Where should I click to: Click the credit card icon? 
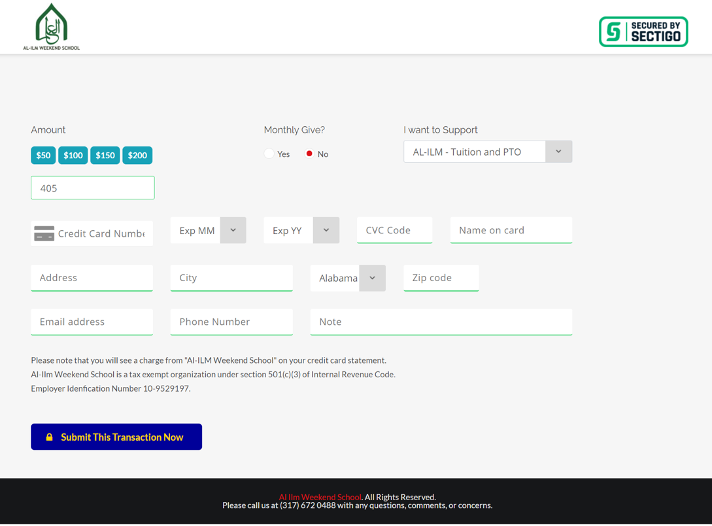(x=44, y=233)
